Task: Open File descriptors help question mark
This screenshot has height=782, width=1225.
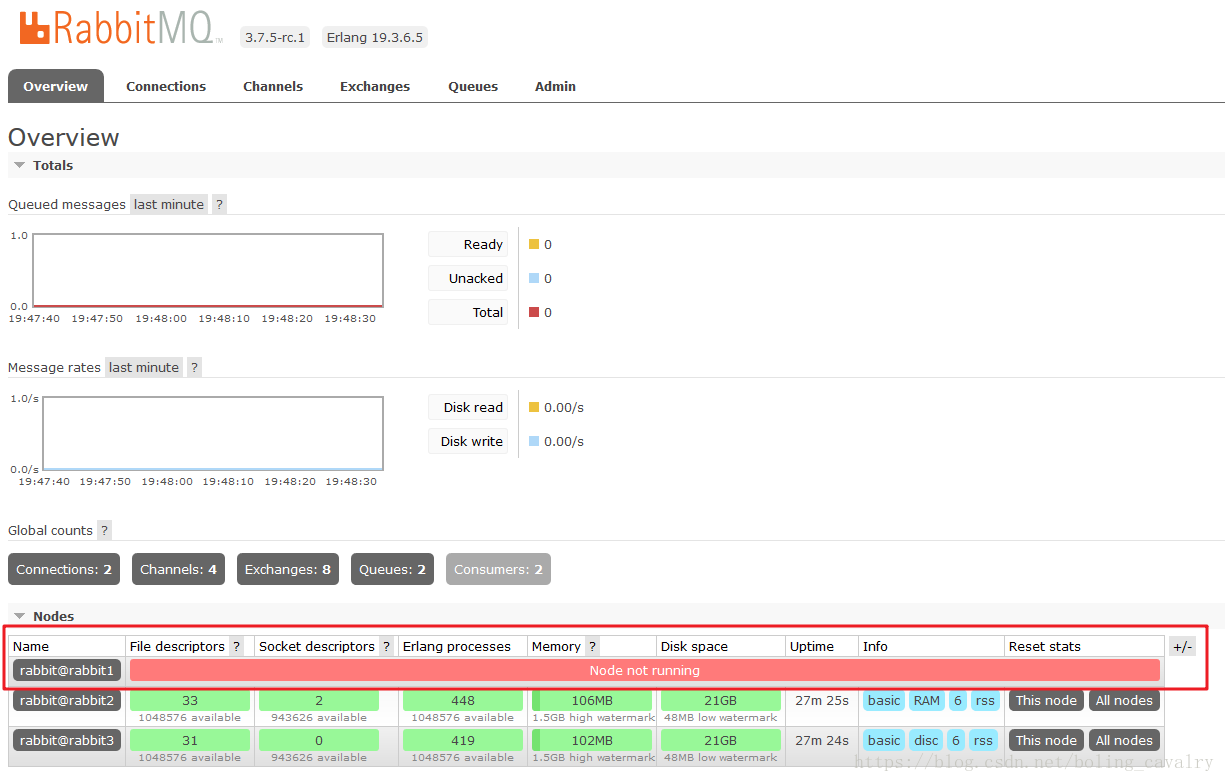Action: pos(237,646)
